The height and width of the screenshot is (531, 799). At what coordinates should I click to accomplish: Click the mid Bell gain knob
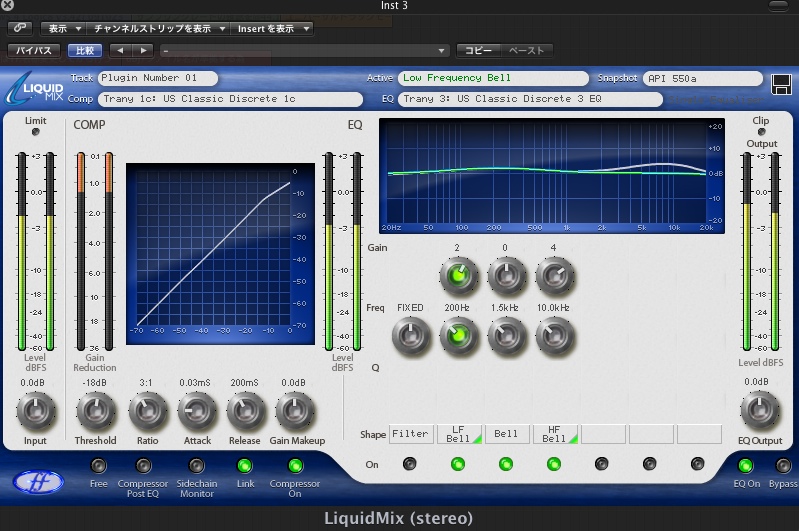[x=507, y=276]
